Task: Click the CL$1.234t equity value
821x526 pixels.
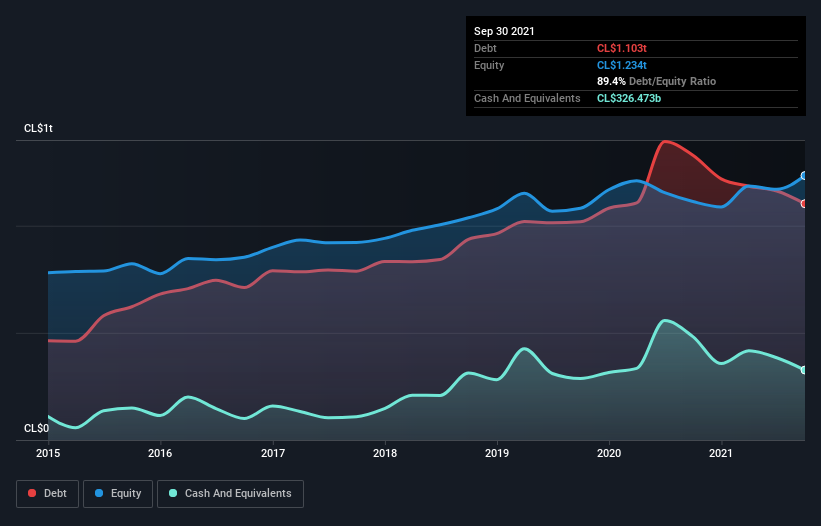Action: coord(622,65)
